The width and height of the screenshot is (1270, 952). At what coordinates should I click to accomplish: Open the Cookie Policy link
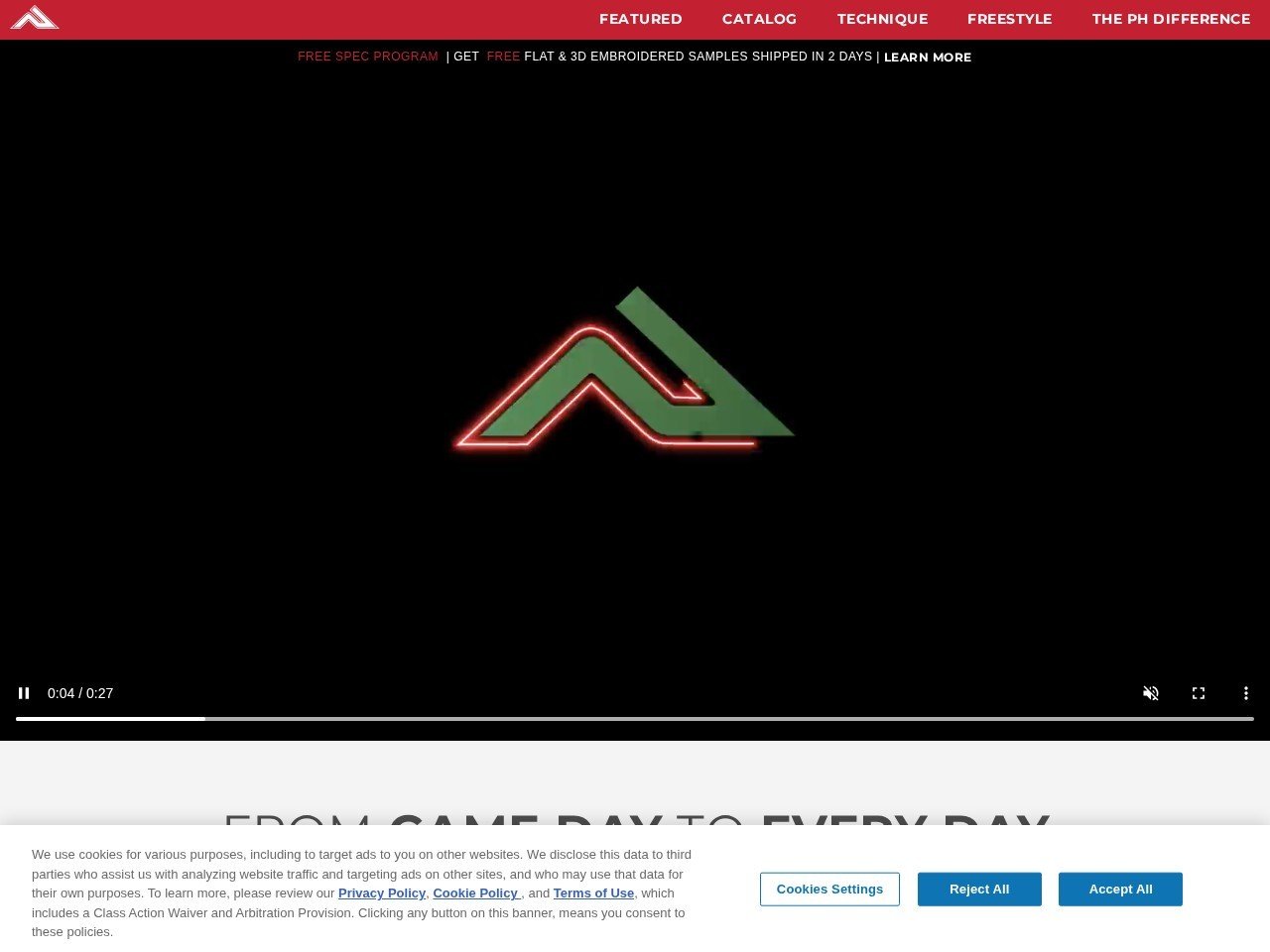tap(475, 893)
